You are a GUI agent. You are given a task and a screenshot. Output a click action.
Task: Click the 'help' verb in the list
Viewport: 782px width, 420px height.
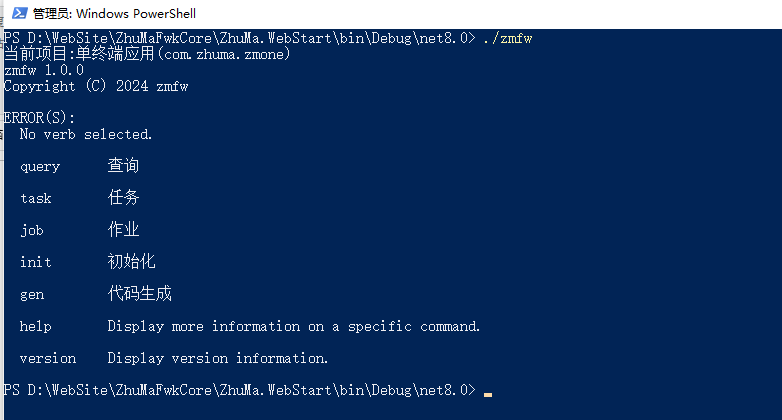point(36,326)
